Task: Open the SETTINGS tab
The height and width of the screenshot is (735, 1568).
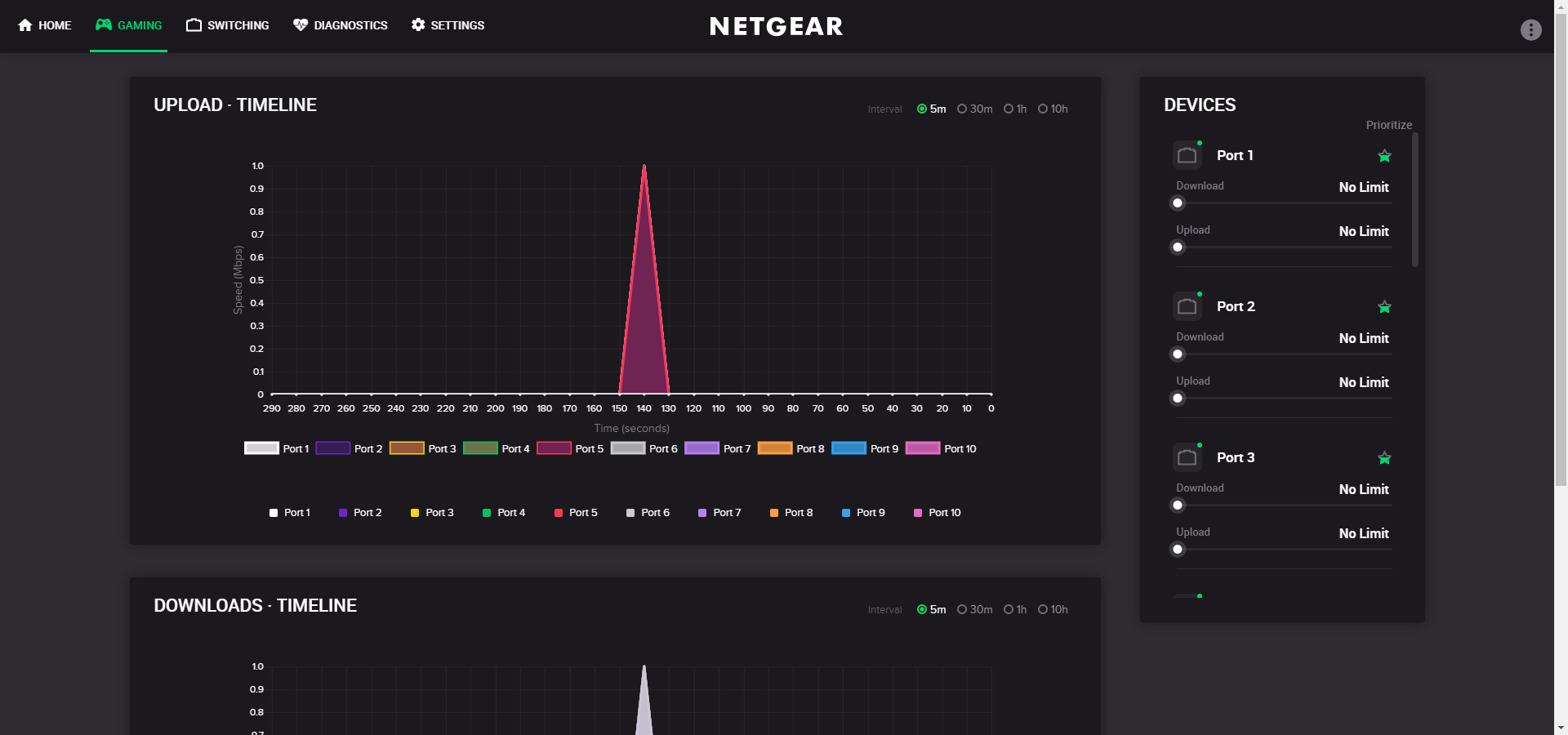Action: pyautogui.click(x=448, y=25)
